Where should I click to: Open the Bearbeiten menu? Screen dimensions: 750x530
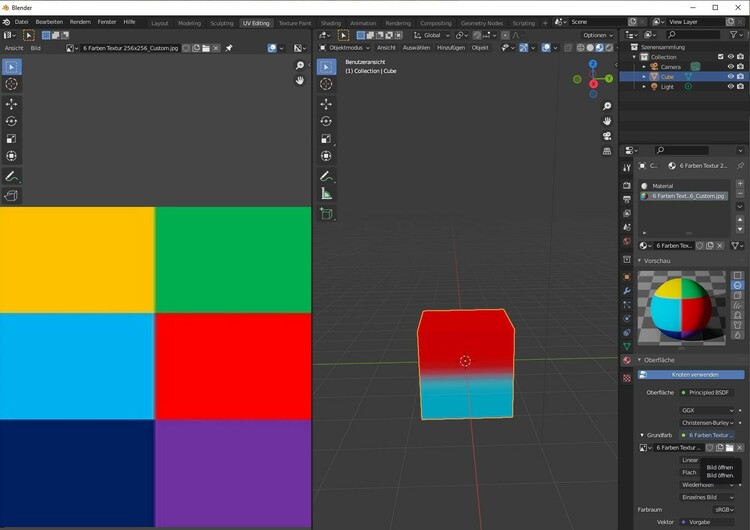49,22
